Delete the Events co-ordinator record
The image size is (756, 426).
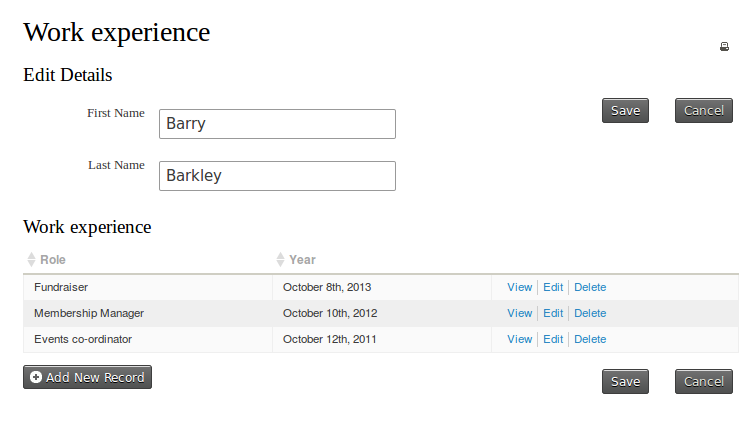[x=590, y=339]
